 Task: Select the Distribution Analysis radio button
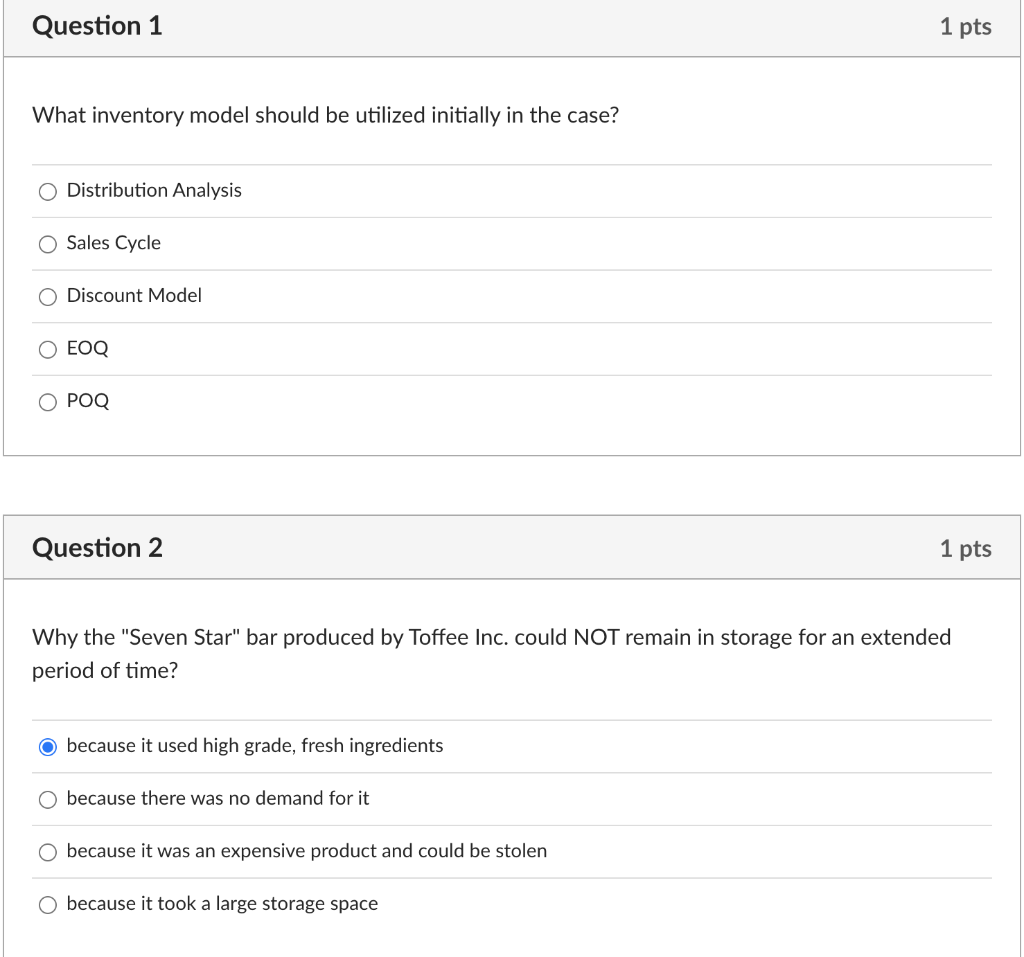(x=47, y=191)
